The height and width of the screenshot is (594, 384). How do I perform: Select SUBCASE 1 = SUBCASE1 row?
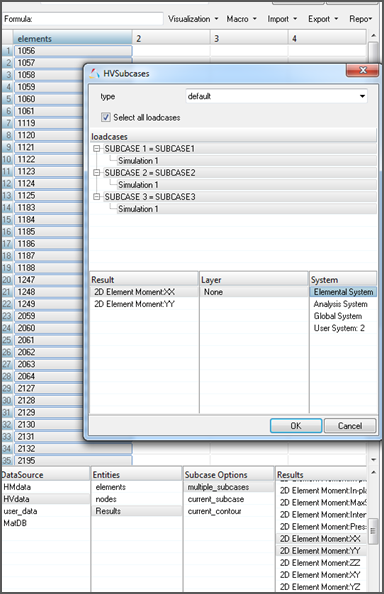240,148
